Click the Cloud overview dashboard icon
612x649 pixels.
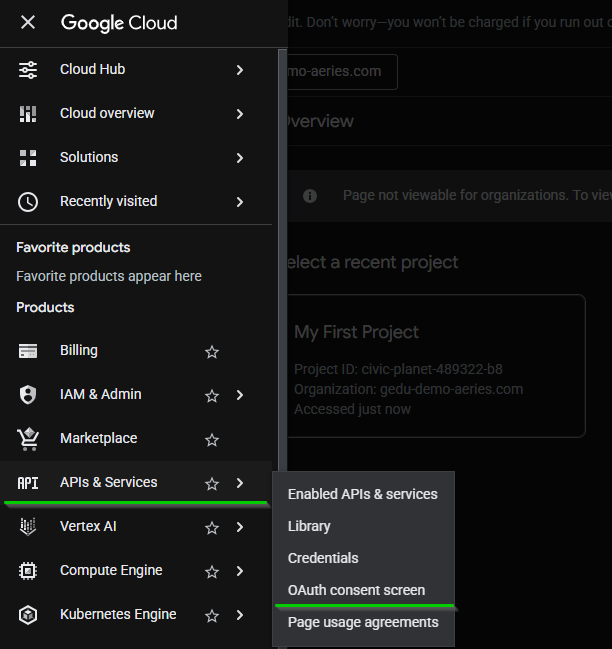[28, 114]
